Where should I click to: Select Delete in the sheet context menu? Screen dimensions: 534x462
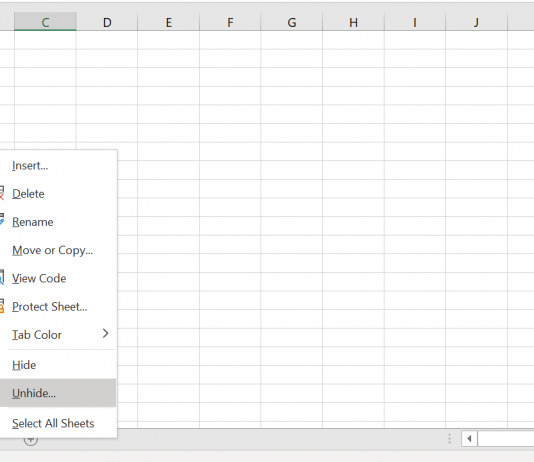coord(58,194)
